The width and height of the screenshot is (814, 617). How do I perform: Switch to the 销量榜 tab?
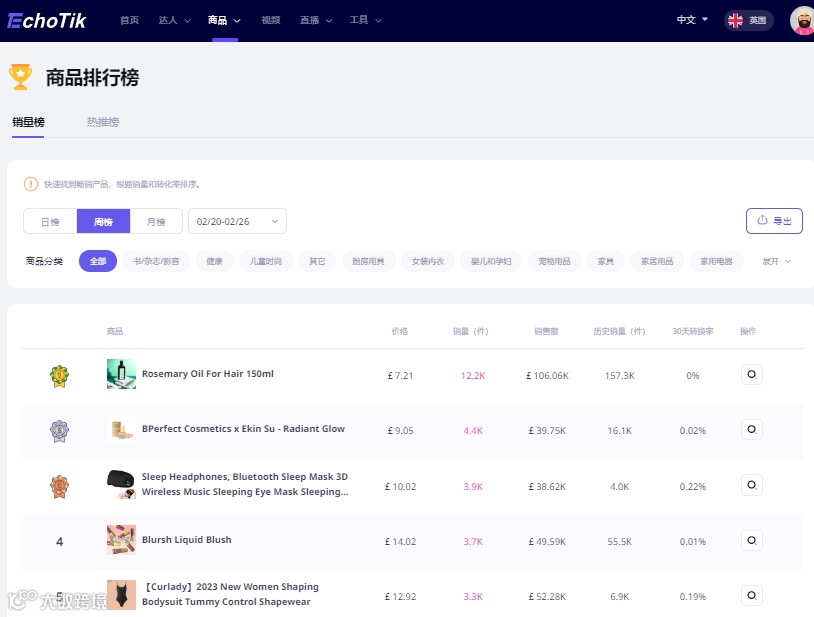coord(29,122)
